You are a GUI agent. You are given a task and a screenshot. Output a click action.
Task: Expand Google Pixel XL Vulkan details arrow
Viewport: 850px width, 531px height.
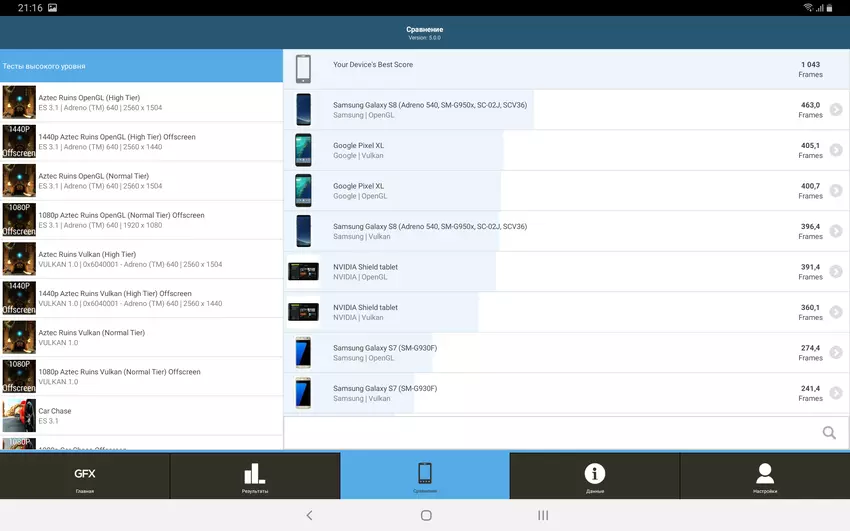835,150
